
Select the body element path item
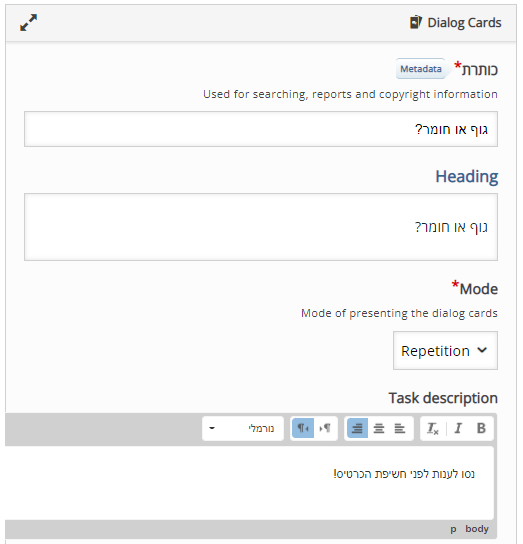(x=476, y=529)
